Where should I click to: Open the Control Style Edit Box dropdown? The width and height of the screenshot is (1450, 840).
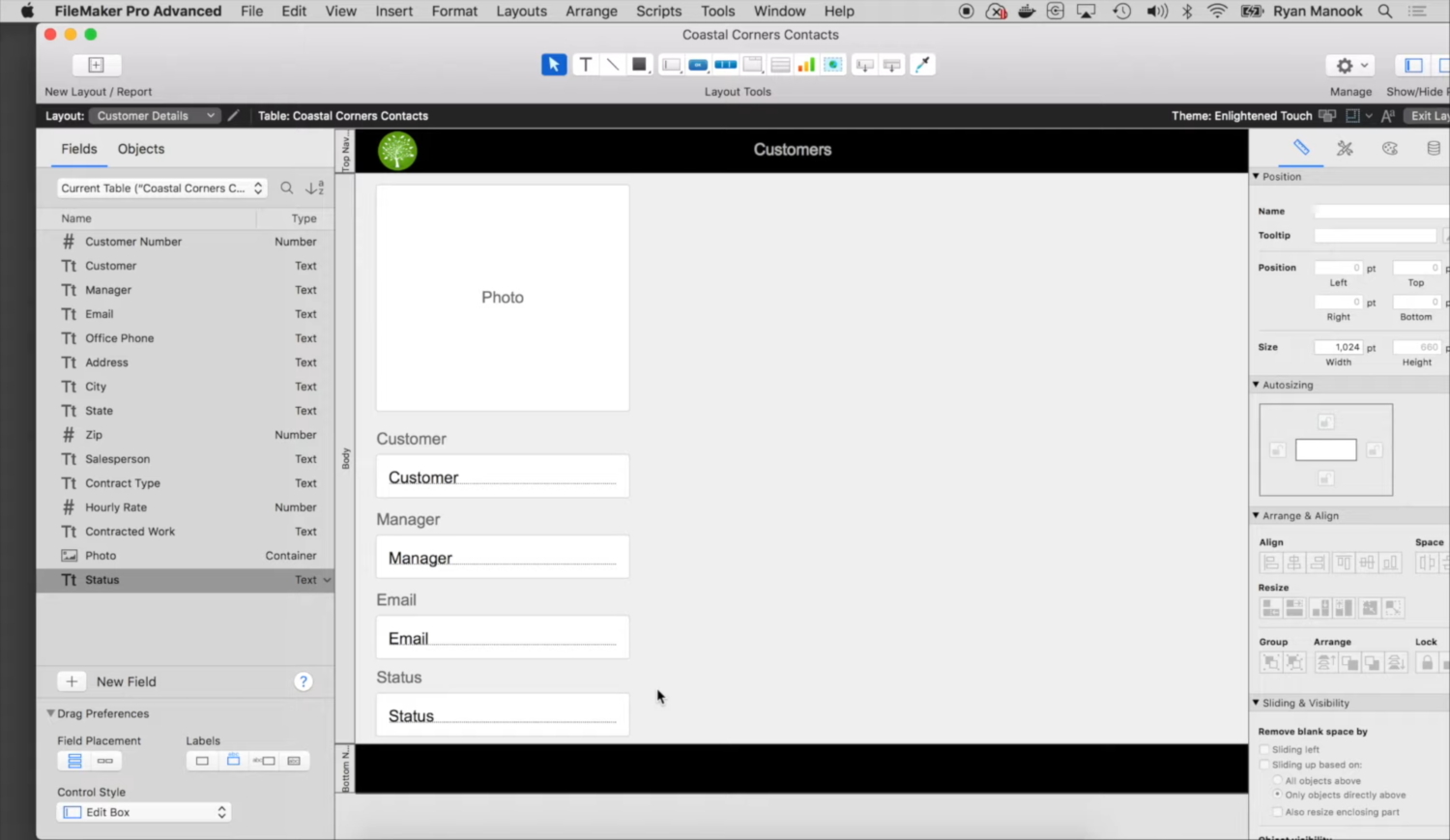coord(143,812)
